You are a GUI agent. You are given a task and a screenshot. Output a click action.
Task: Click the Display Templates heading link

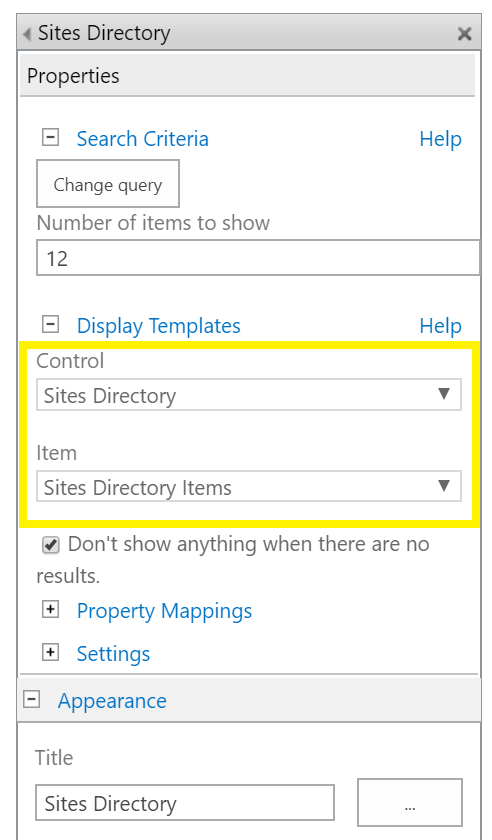(159, 326)
